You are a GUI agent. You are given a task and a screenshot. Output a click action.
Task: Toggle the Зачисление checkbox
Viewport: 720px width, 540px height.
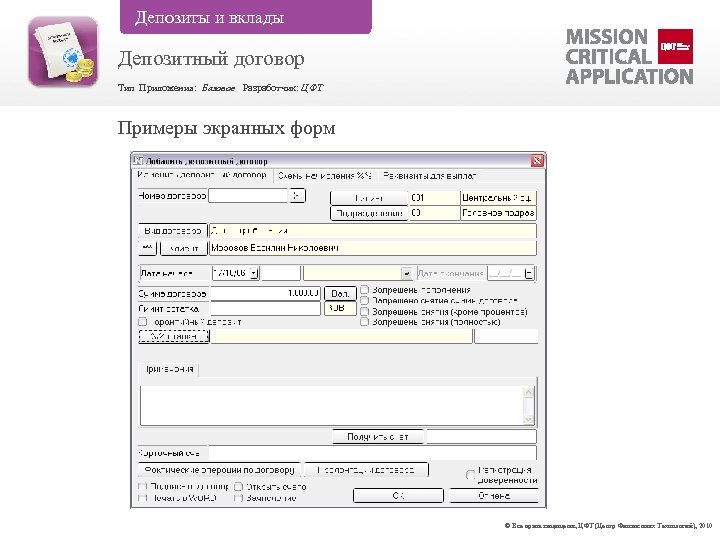238,498
